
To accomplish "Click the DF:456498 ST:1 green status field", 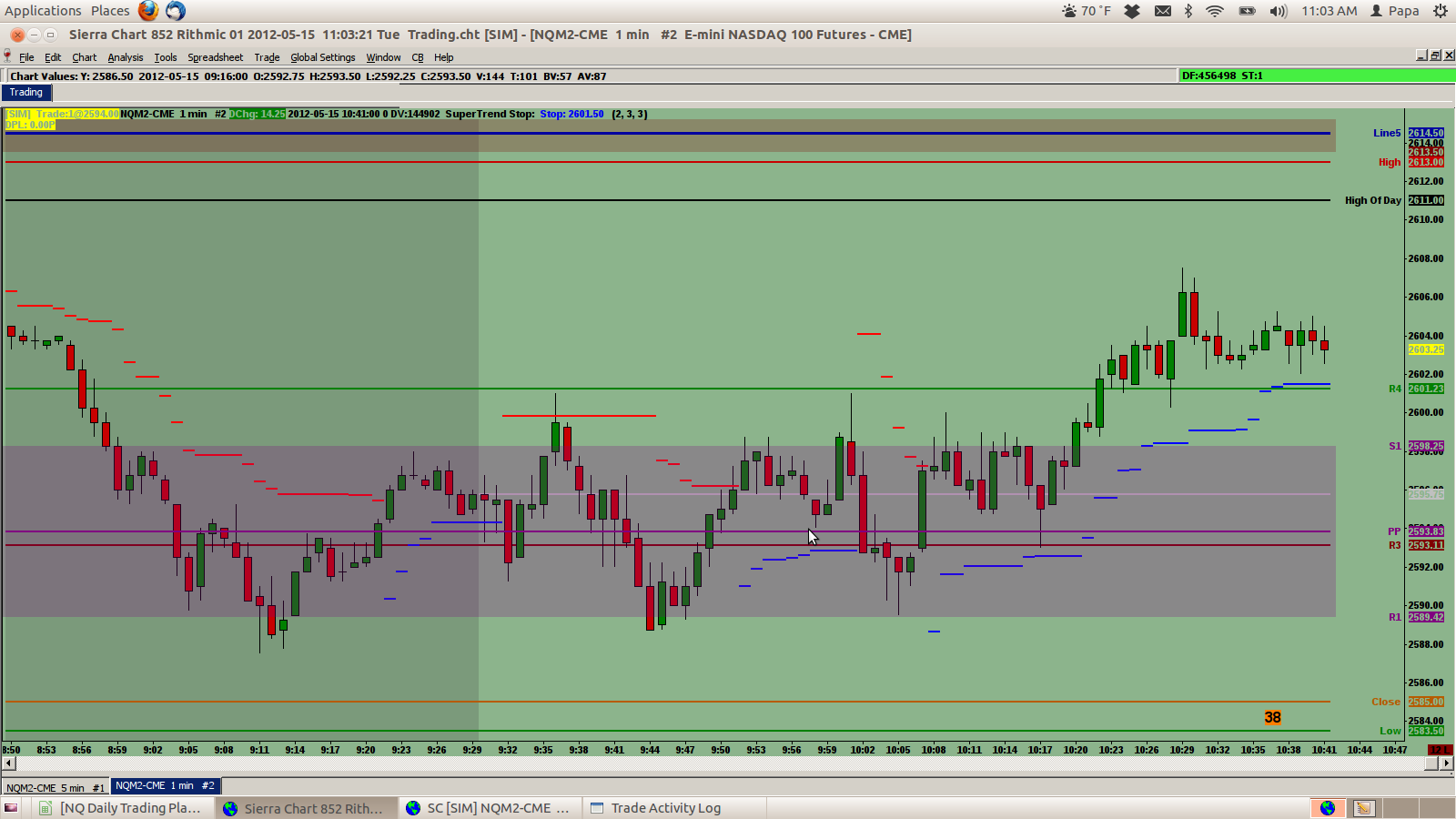I will click(1316, 76).
